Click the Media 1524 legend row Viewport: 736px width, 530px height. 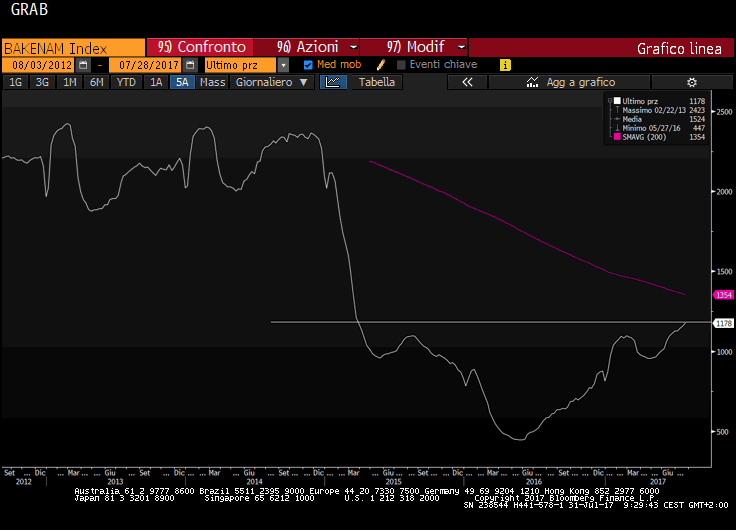click(x=659, y=119)
